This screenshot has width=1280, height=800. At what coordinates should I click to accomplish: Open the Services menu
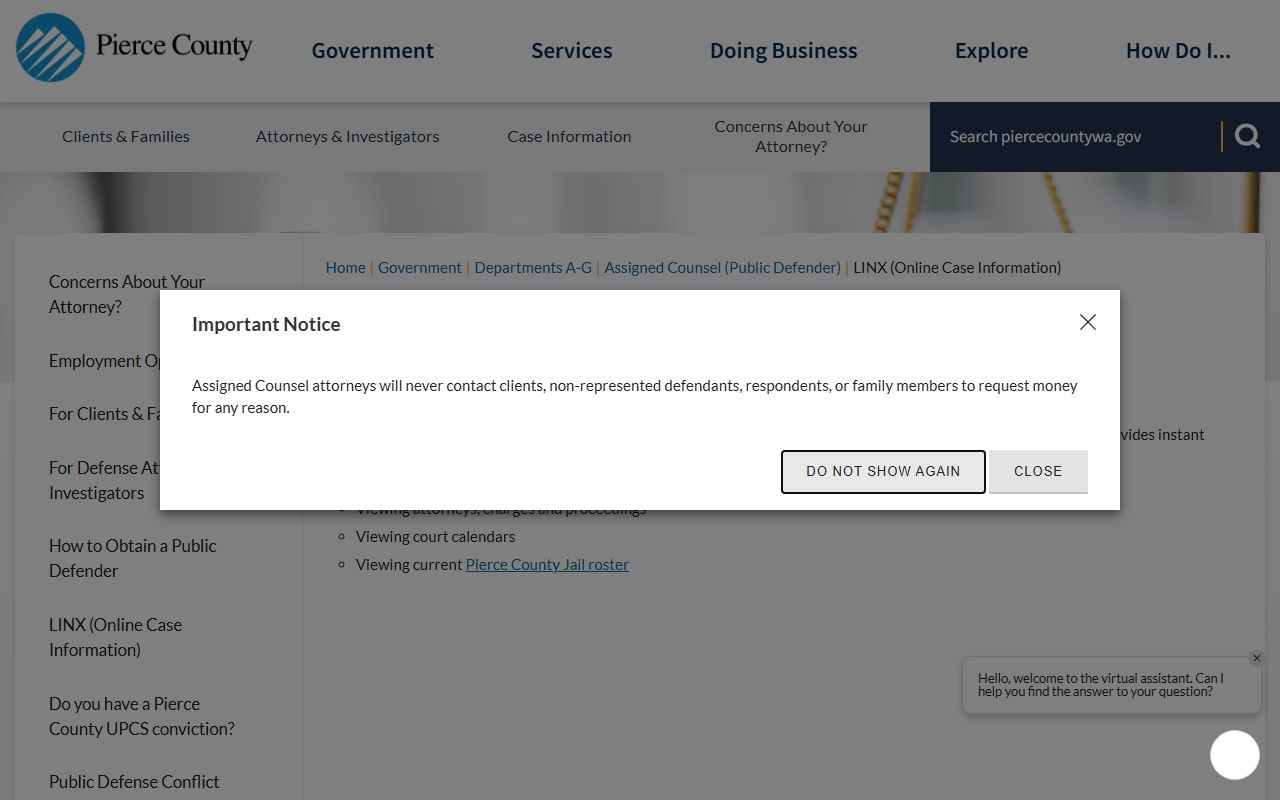point(572,51)
